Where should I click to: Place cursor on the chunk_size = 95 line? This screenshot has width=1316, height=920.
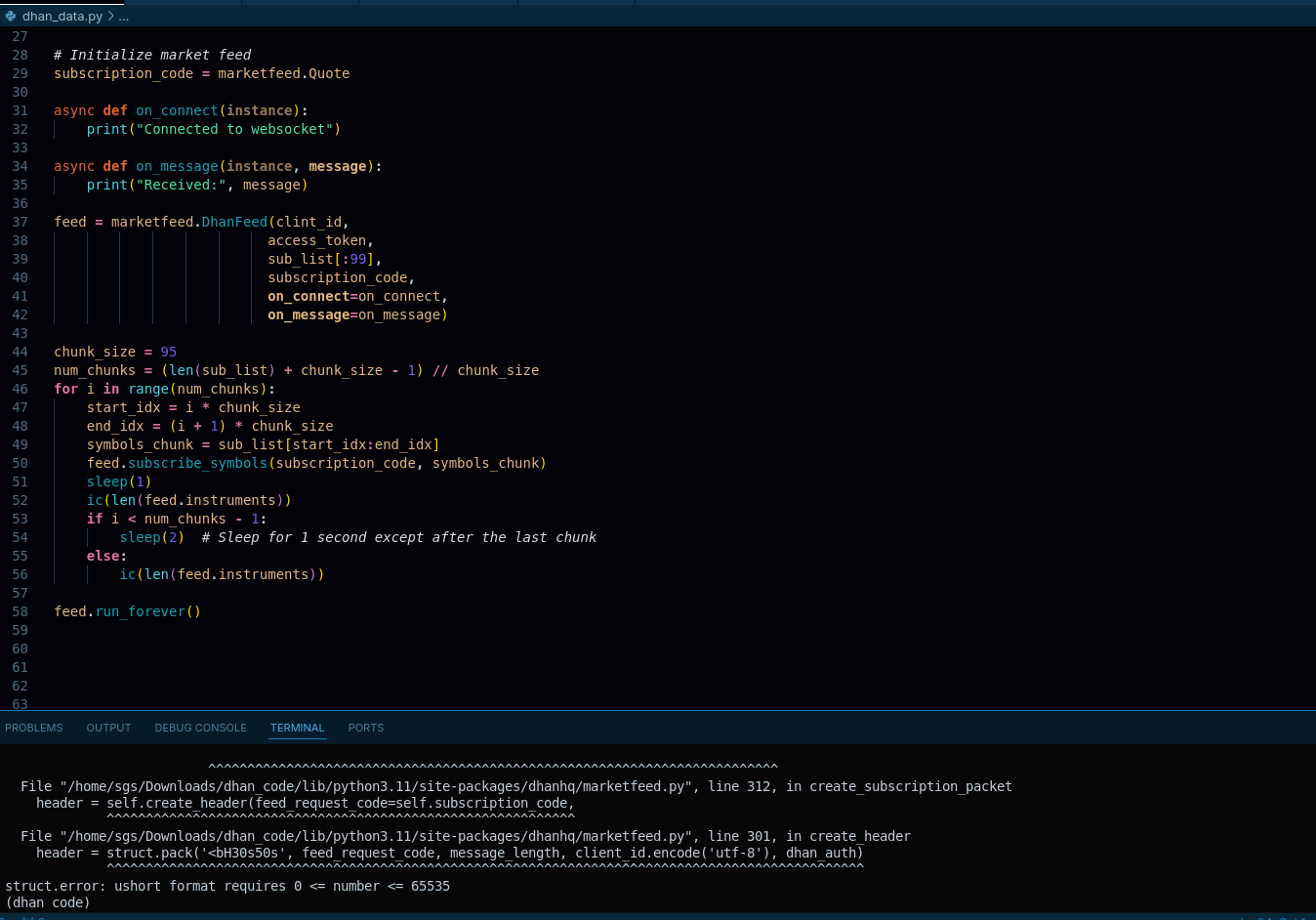coord(117,352)
